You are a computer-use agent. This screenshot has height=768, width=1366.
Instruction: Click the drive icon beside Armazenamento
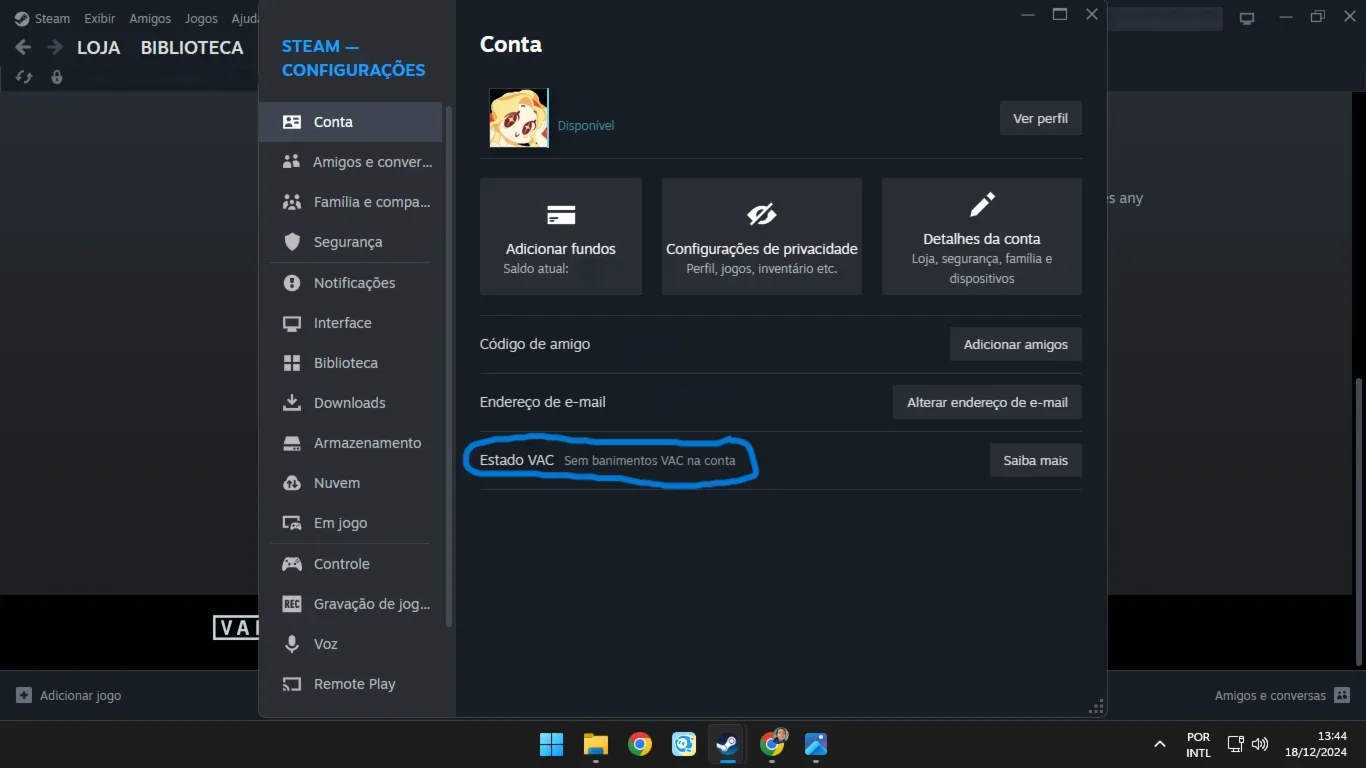click(x=292, y=443)
